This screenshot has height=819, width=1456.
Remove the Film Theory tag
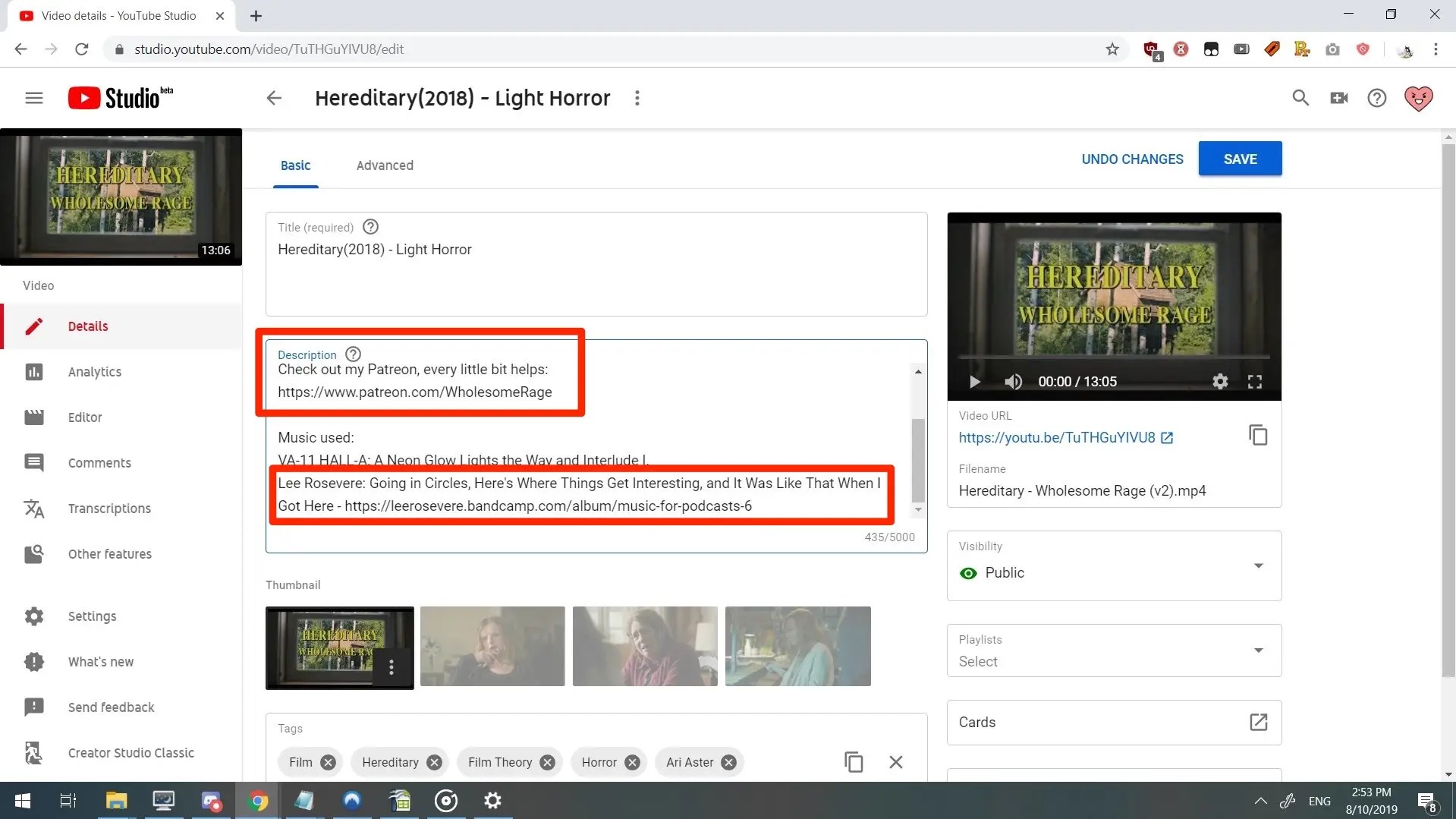point(547,762)
